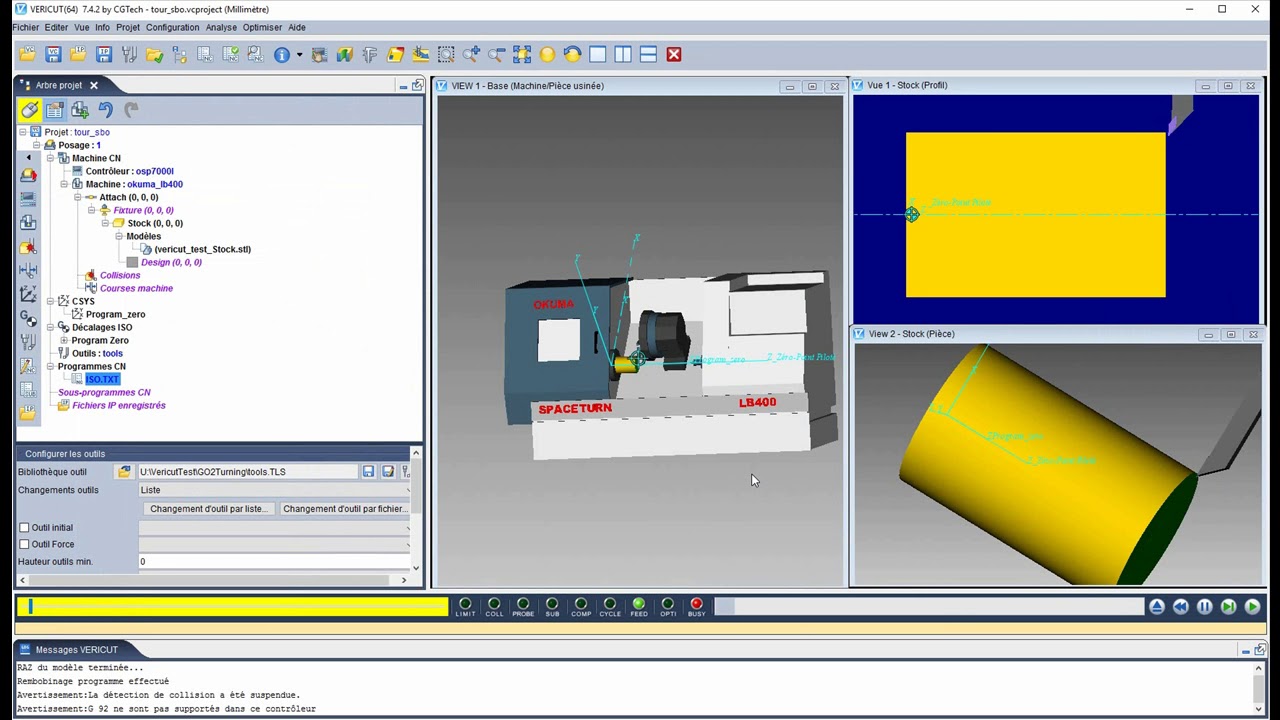
Task: Click the info icon in toolbar
Action: click(282, 55)
